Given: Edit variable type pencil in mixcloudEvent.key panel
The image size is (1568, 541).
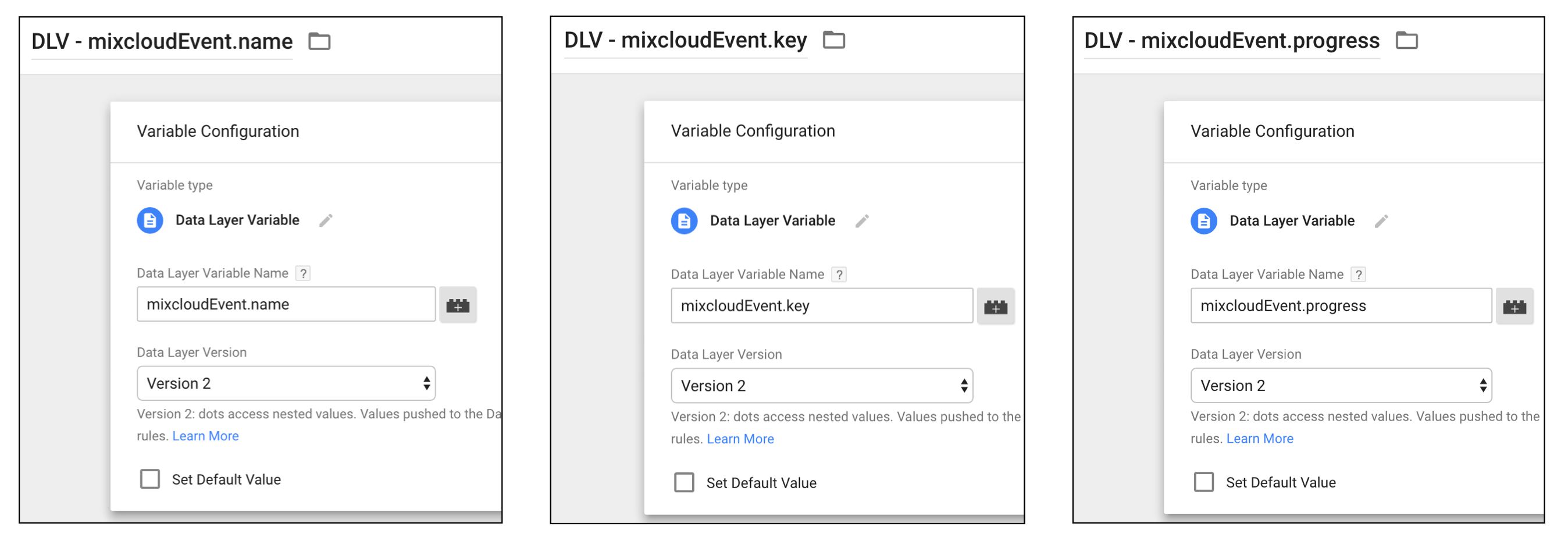Looking at the screenshot, I should 862,221.
